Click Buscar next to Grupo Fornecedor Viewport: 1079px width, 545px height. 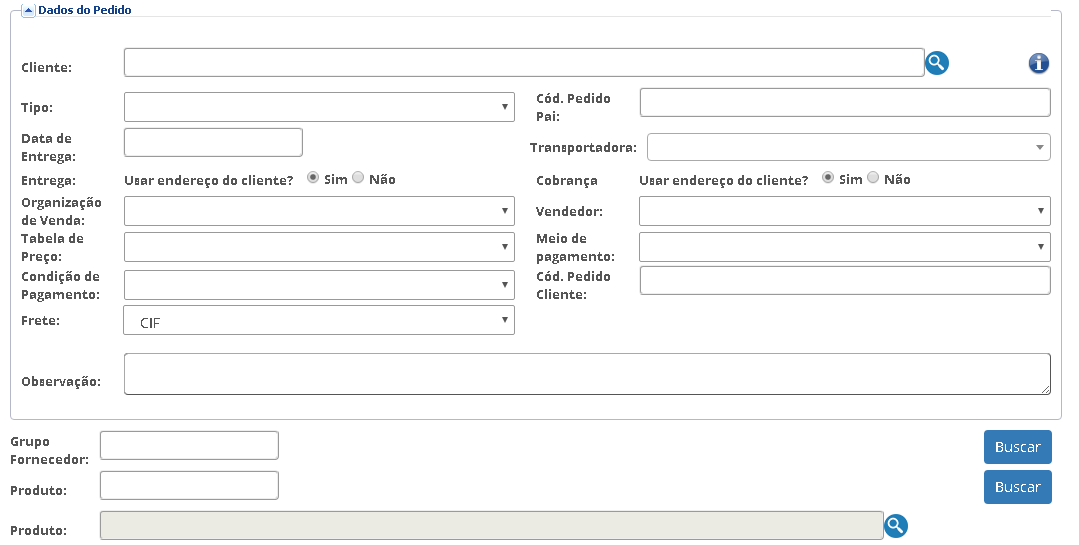click(x=1018, y=447)
